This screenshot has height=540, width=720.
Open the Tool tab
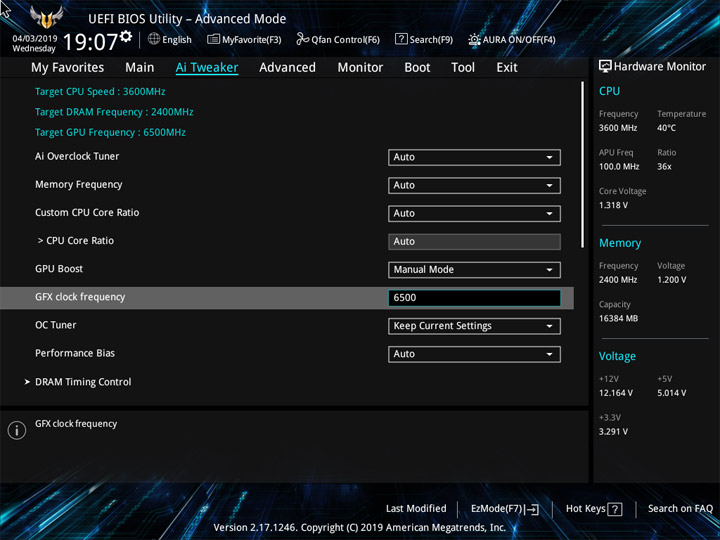(463, 68)
